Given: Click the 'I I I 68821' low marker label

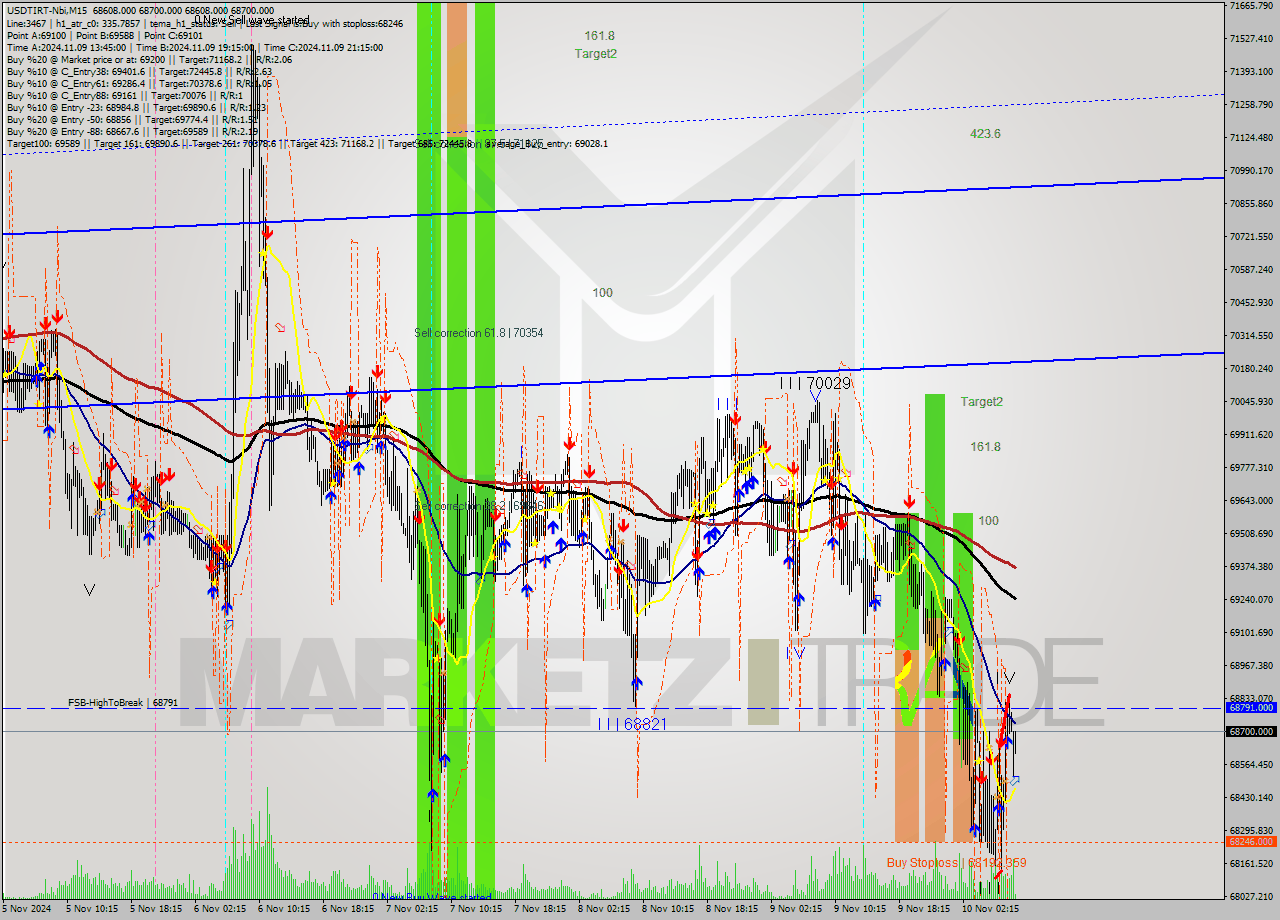Looking at the screenshot, I should (632, 723).
